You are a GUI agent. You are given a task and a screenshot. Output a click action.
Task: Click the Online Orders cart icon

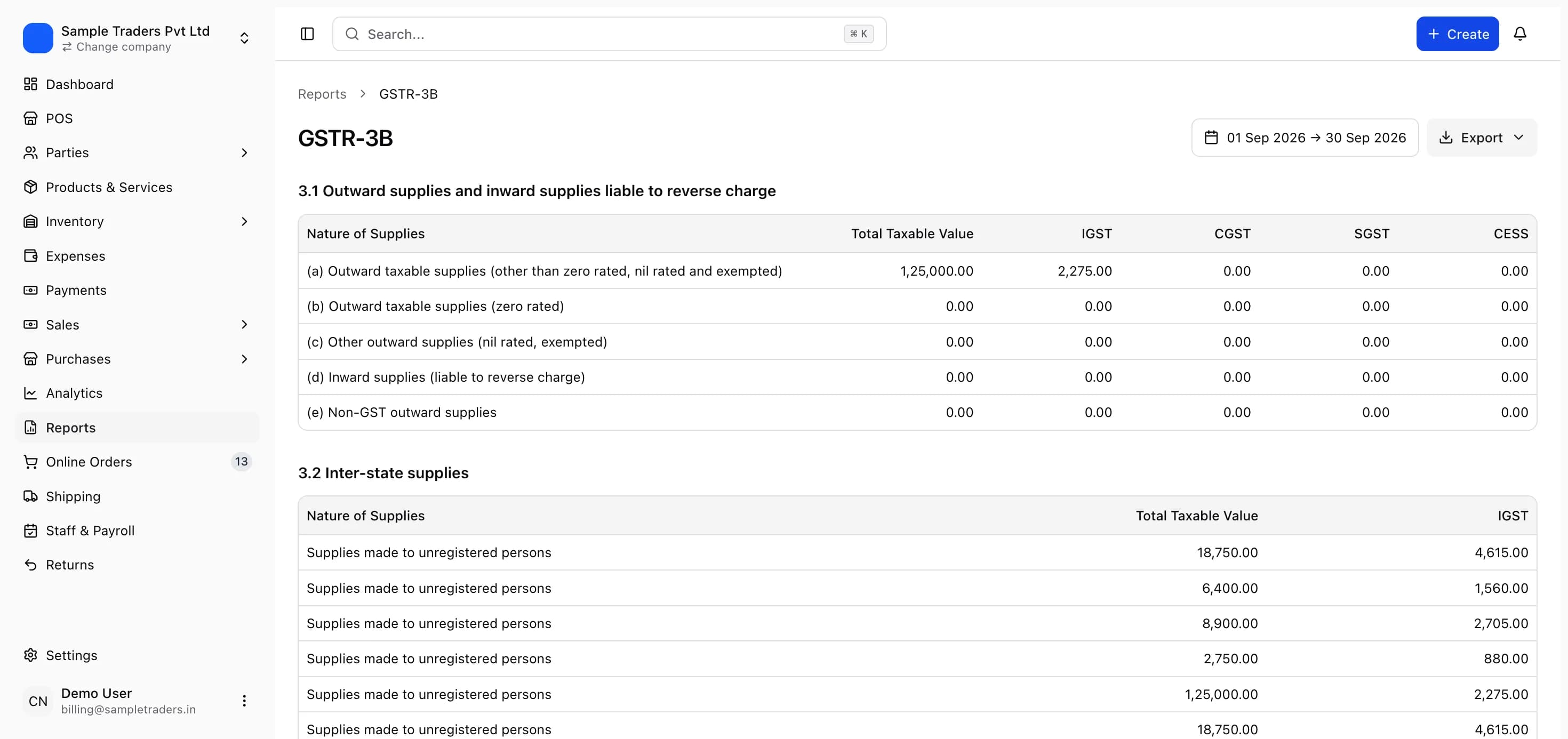tap(30, 461)
